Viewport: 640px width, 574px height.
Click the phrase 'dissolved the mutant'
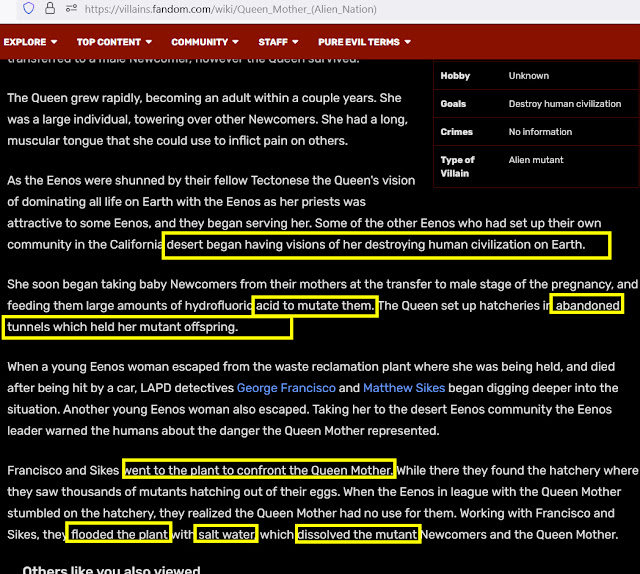(358, 534)
